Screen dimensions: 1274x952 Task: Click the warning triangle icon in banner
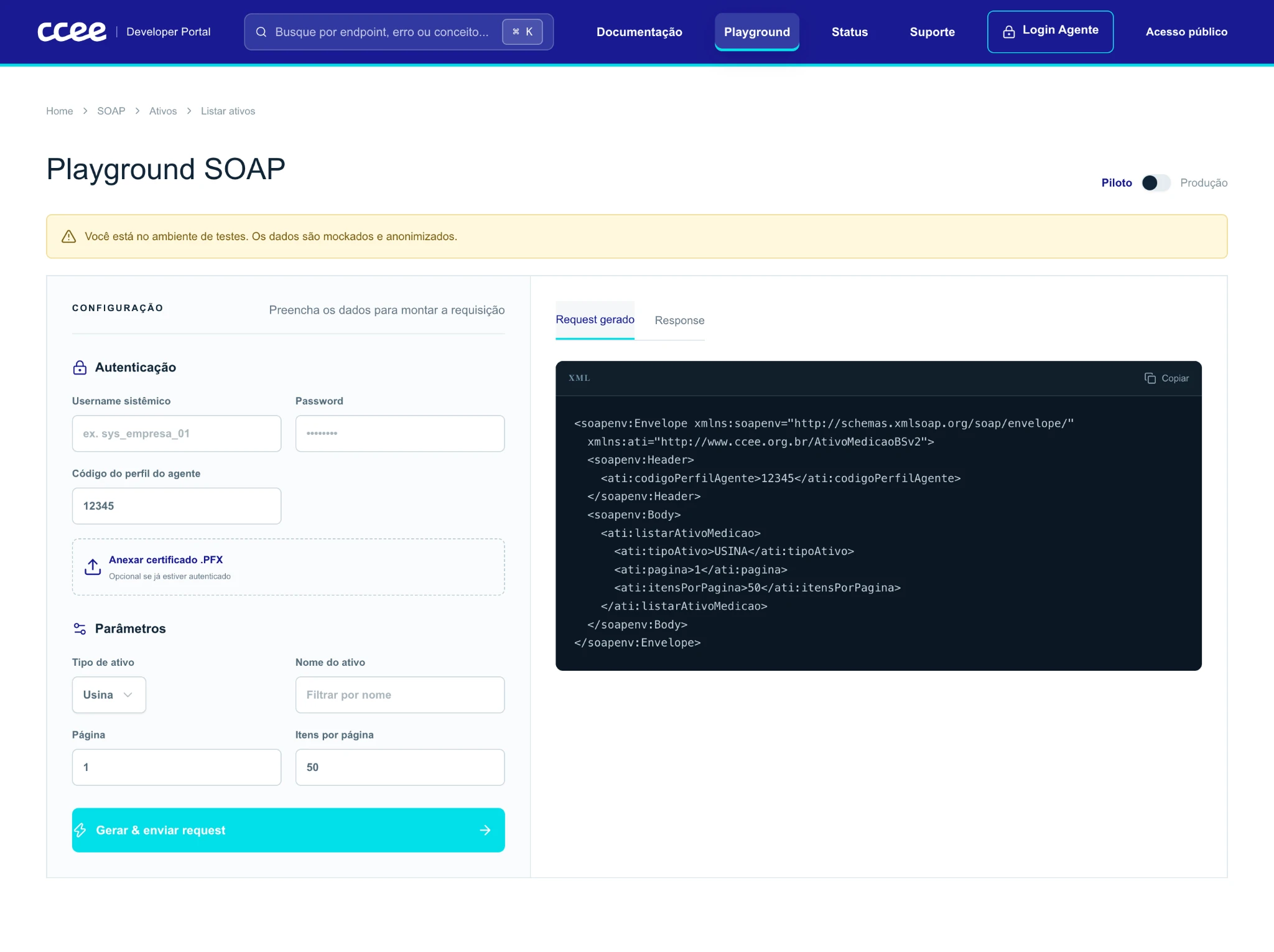[x=68, y=236]
